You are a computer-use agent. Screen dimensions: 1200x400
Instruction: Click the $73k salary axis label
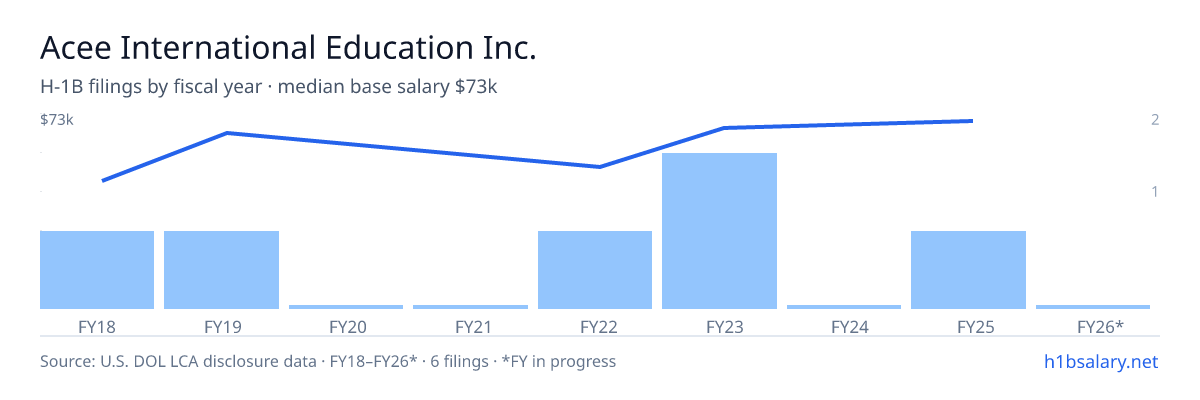57,120
